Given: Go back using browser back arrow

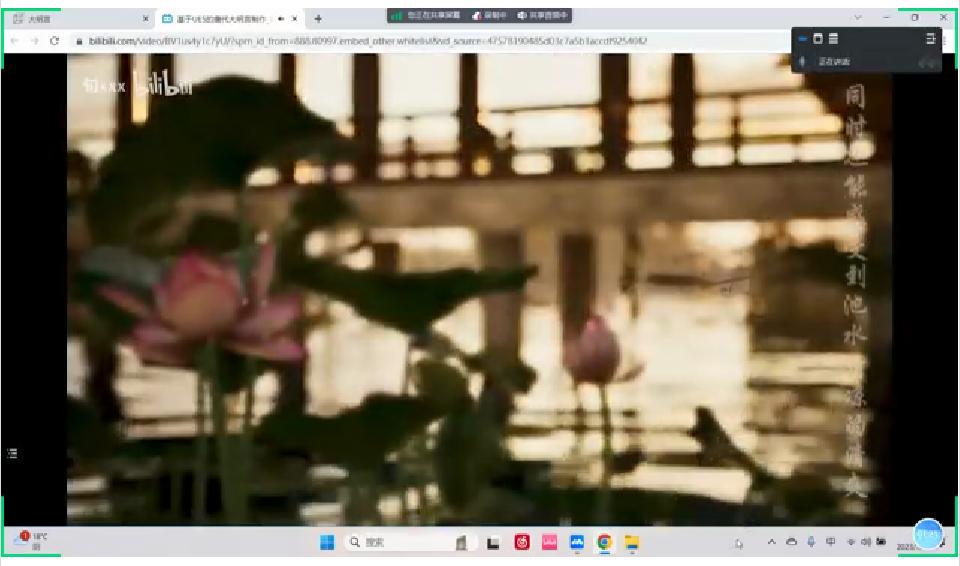Looking at the screenshot, I should point(12,41).
